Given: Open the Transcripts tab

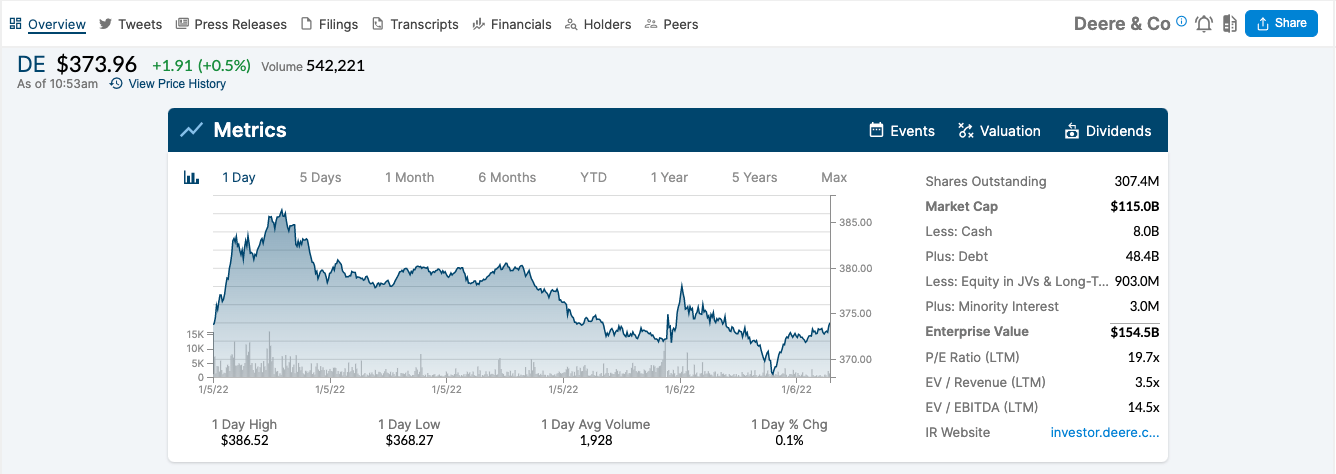Looking at the screenshot, I should point(415,24).
